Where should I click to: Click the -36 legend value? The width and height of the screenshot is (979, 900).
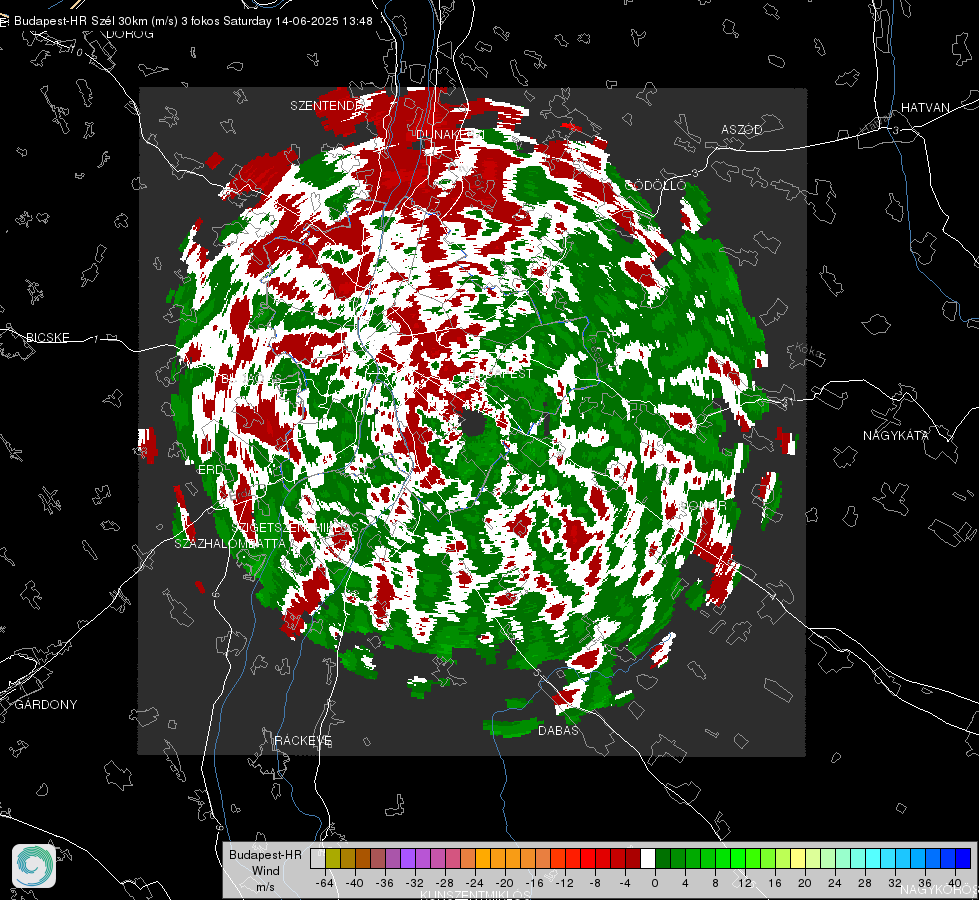385,883
